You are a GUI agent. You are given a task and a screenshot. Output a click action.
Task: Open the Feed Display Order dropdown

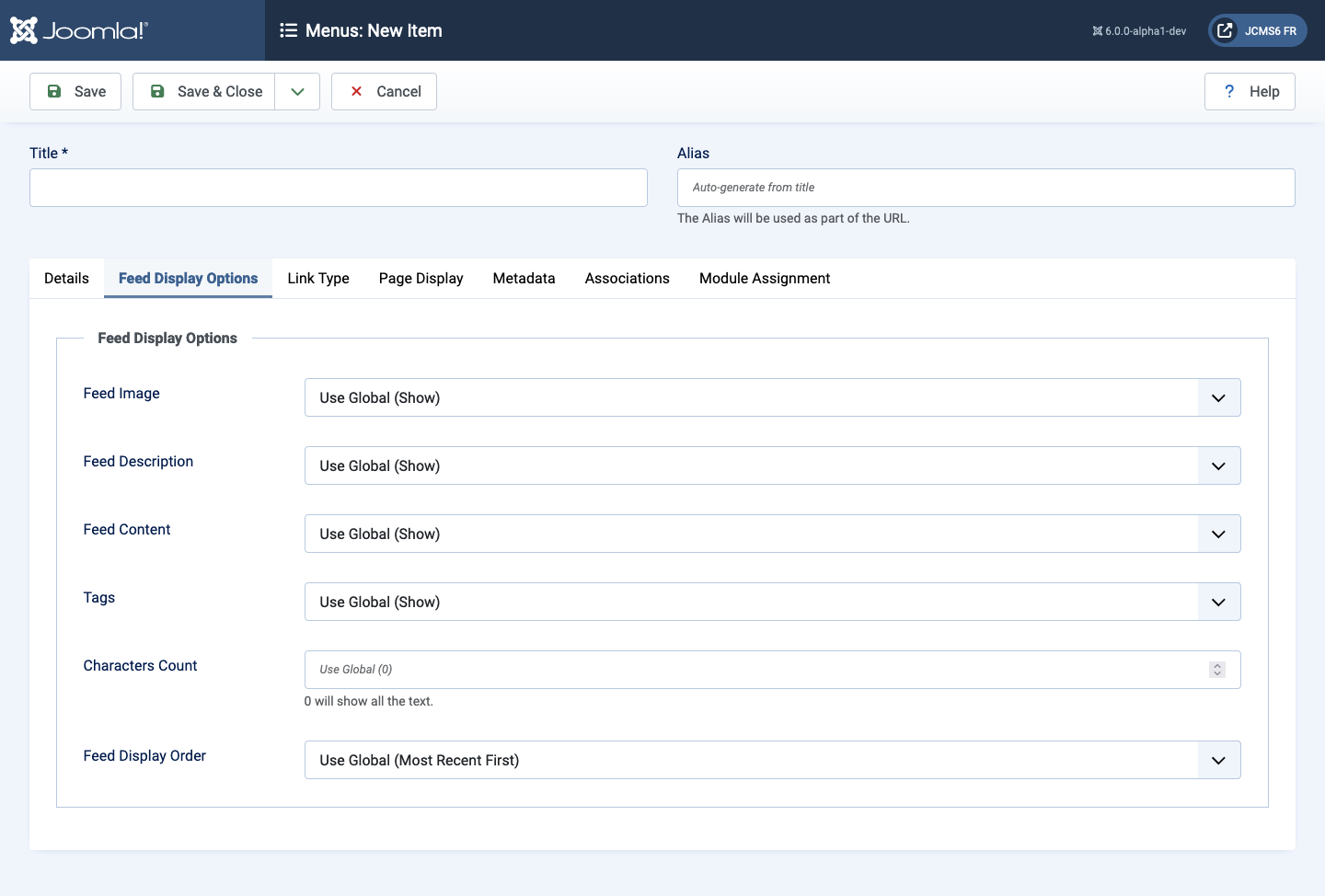pyautogui.click(x=773, y=760)
